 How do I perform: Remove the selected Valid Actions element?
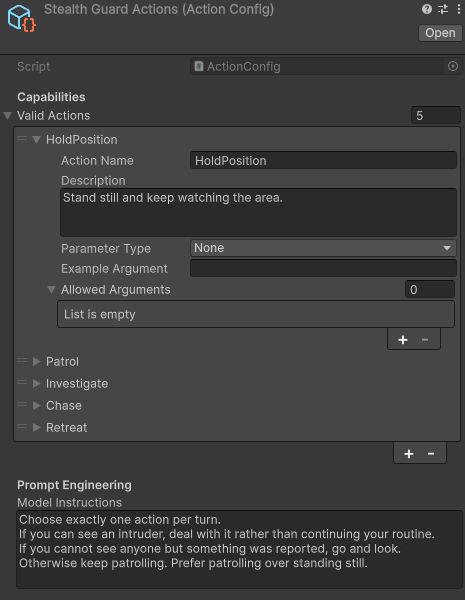pyautogui.click(x=431, y=453)
